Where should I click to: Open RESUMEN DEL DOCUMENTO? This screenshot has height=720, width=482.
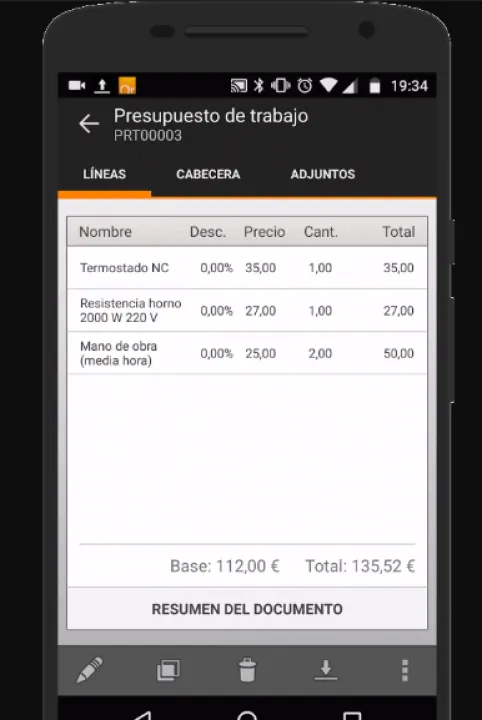point(247,609)
